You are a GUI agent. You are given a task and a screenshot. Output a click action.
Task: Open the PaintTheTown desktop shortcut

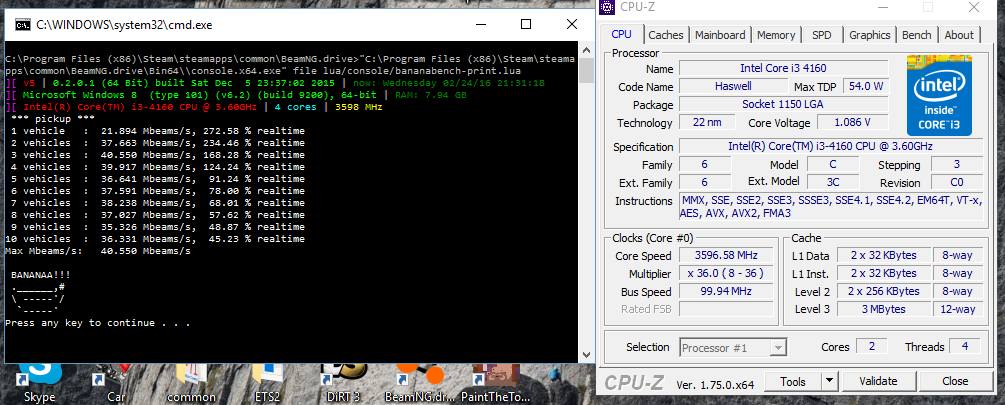494,384
